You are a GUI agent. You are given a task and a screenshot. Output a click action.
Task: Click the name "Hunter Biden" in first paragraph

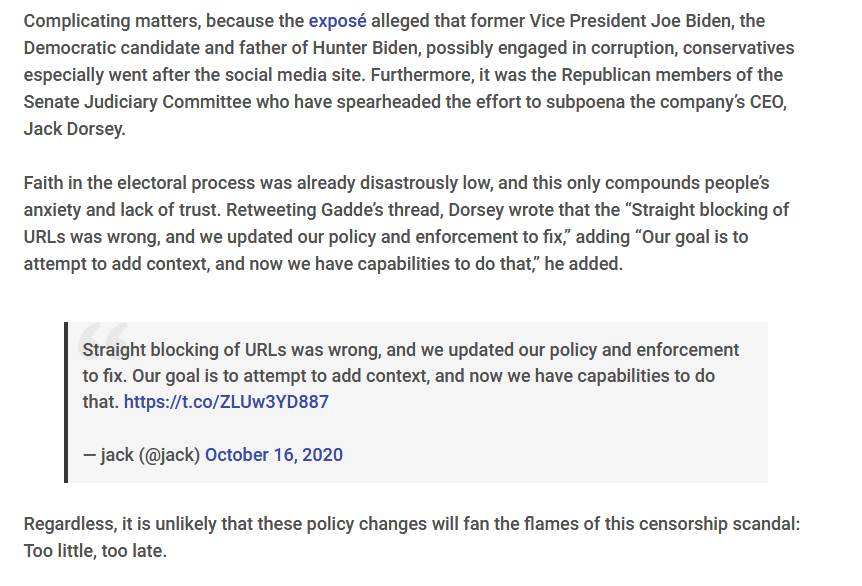click(365, 48)
